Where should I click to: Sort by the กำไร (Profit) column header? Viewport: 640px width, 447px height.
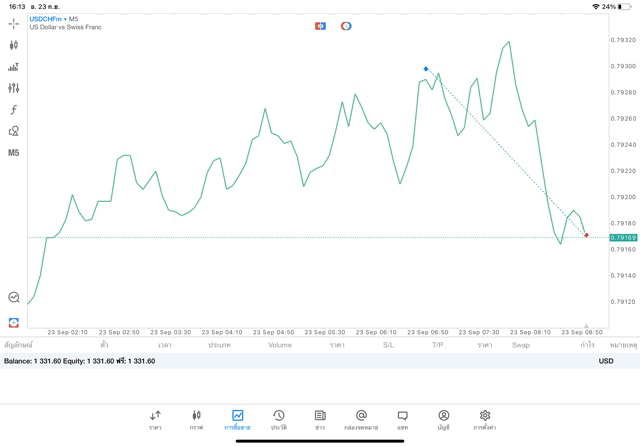click(586, 345)
